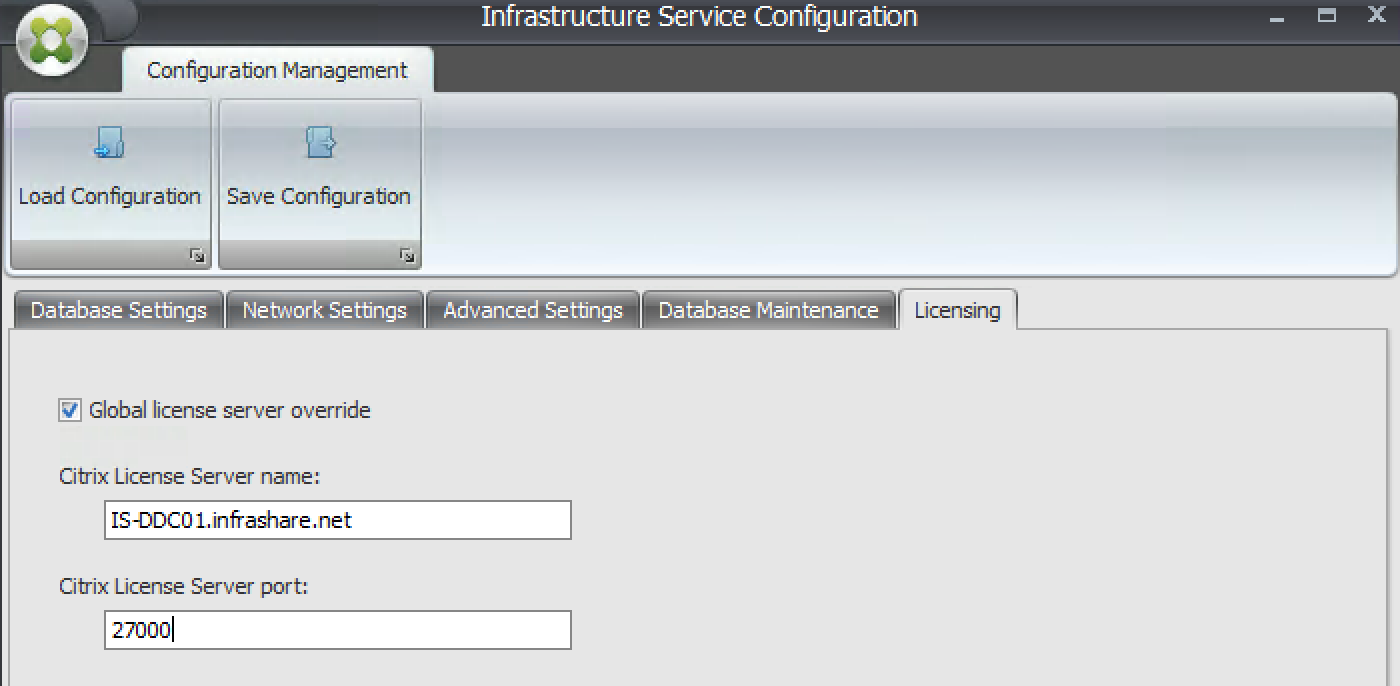The image size is (1400, 686).
Task: Click the Citrix License Server name field
Action: 337,520
